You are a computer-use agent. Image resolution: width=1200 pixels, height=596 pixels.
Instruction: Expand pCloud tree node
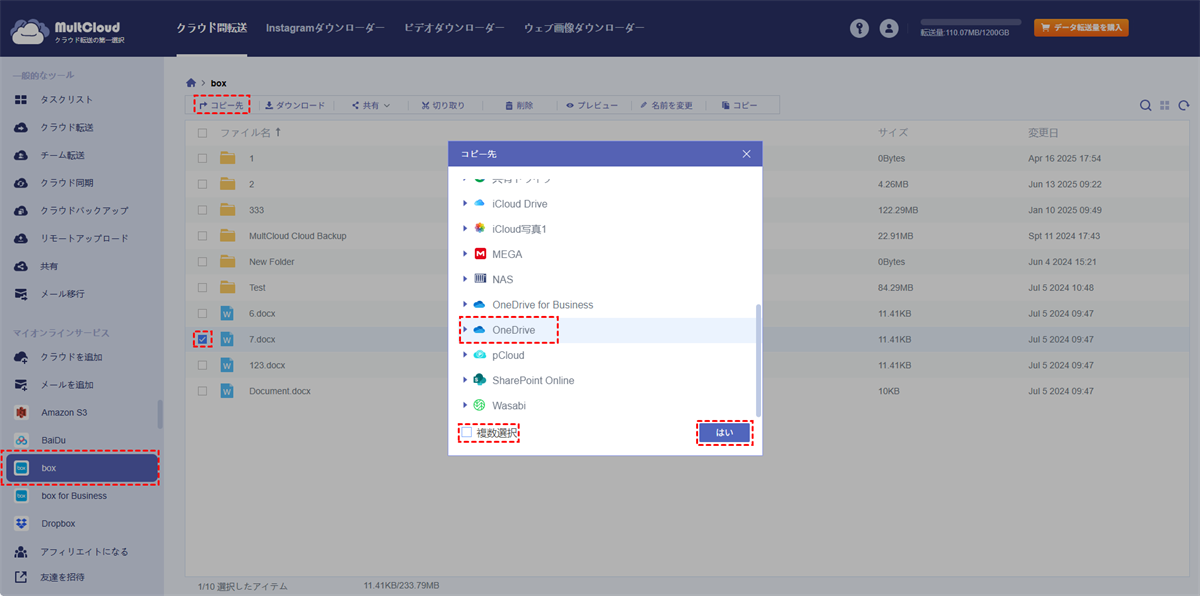tap(465, 355)
